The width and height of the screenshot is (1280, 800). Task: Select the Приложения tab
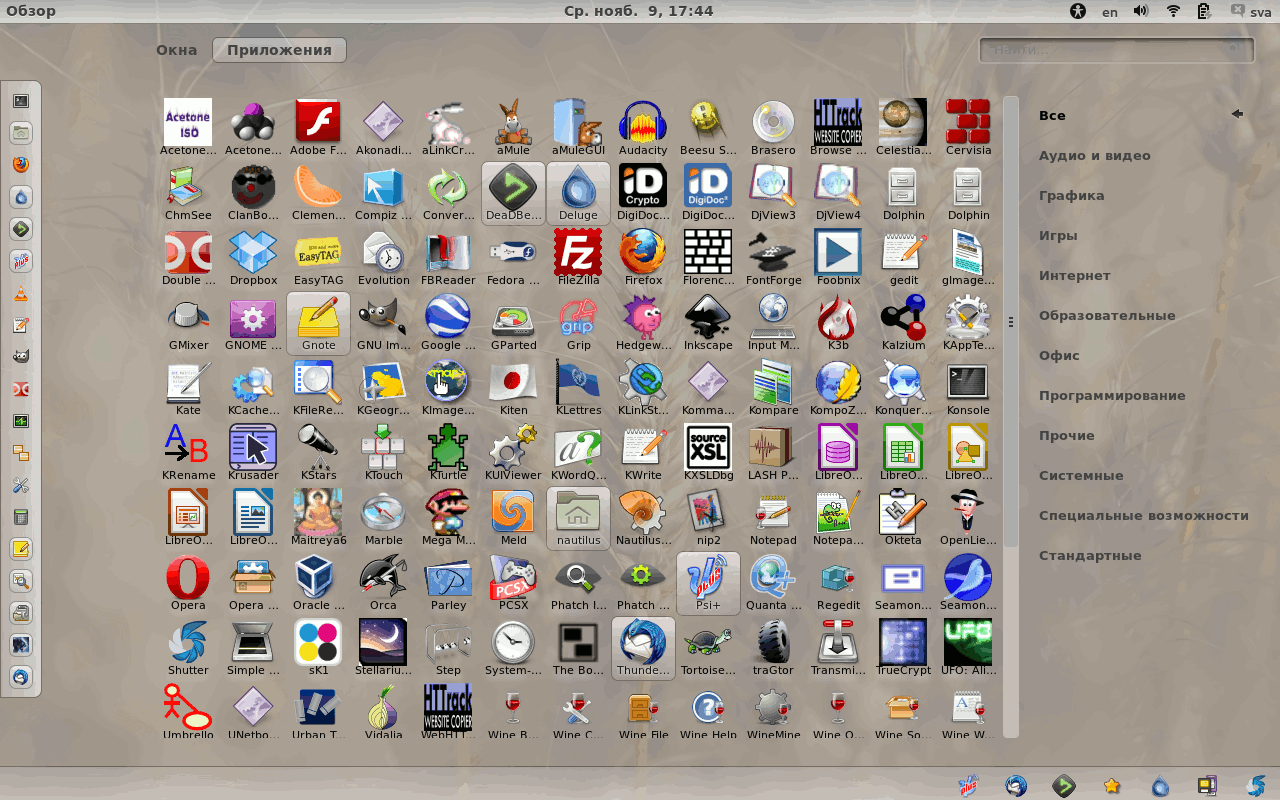[279, 50]
